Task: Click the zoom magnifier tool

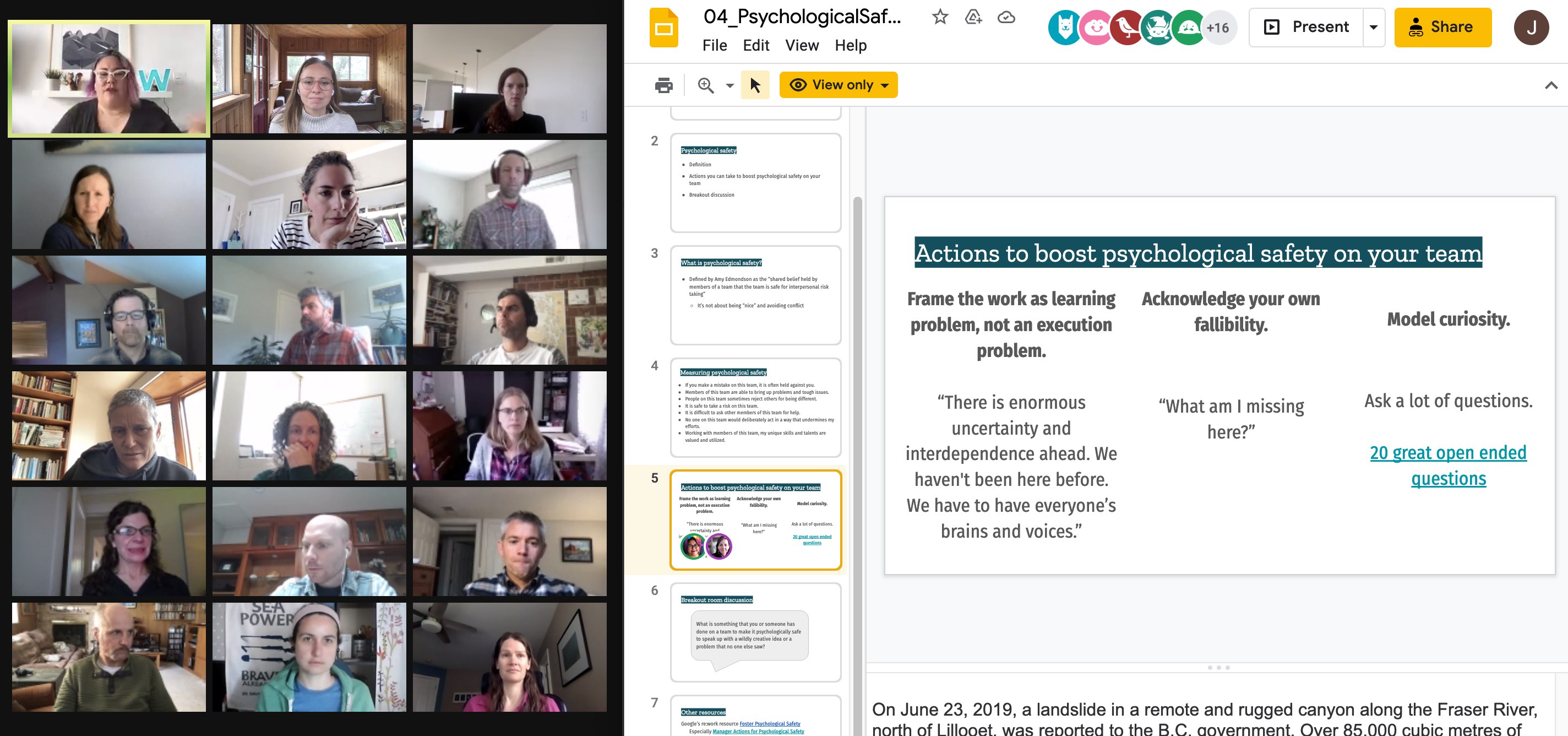Action: pyautogui.click(x=705, y=85)
